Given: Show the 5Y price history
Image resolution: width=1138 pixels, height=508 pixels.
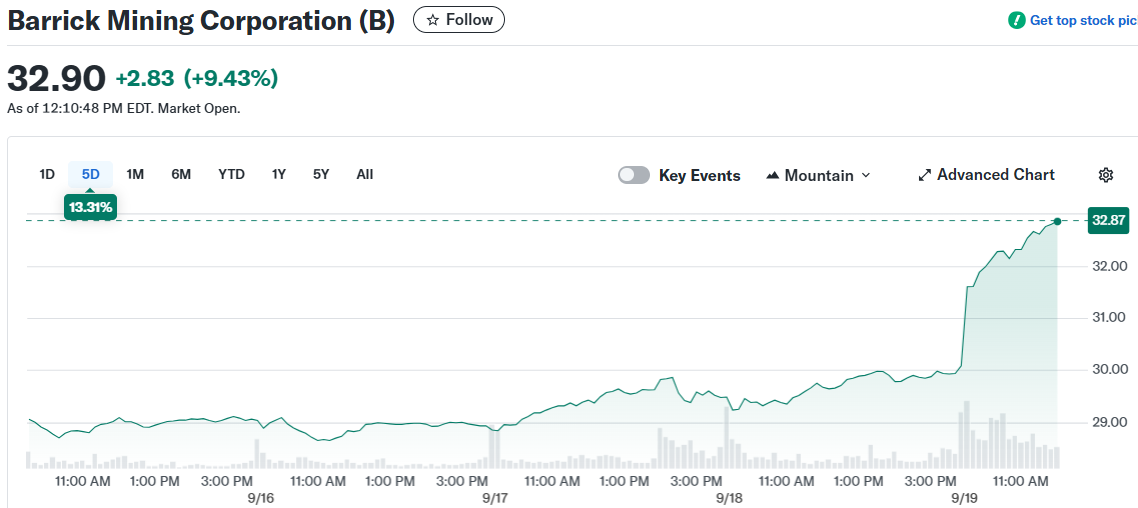Looking at the screenshot, I should (322, 174).
